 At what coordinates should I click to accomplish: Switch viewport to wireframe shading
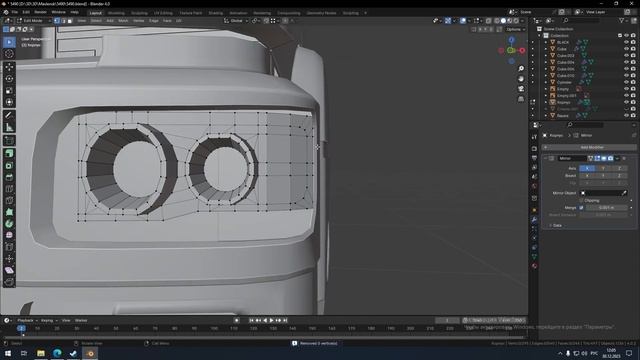(496, 20)
